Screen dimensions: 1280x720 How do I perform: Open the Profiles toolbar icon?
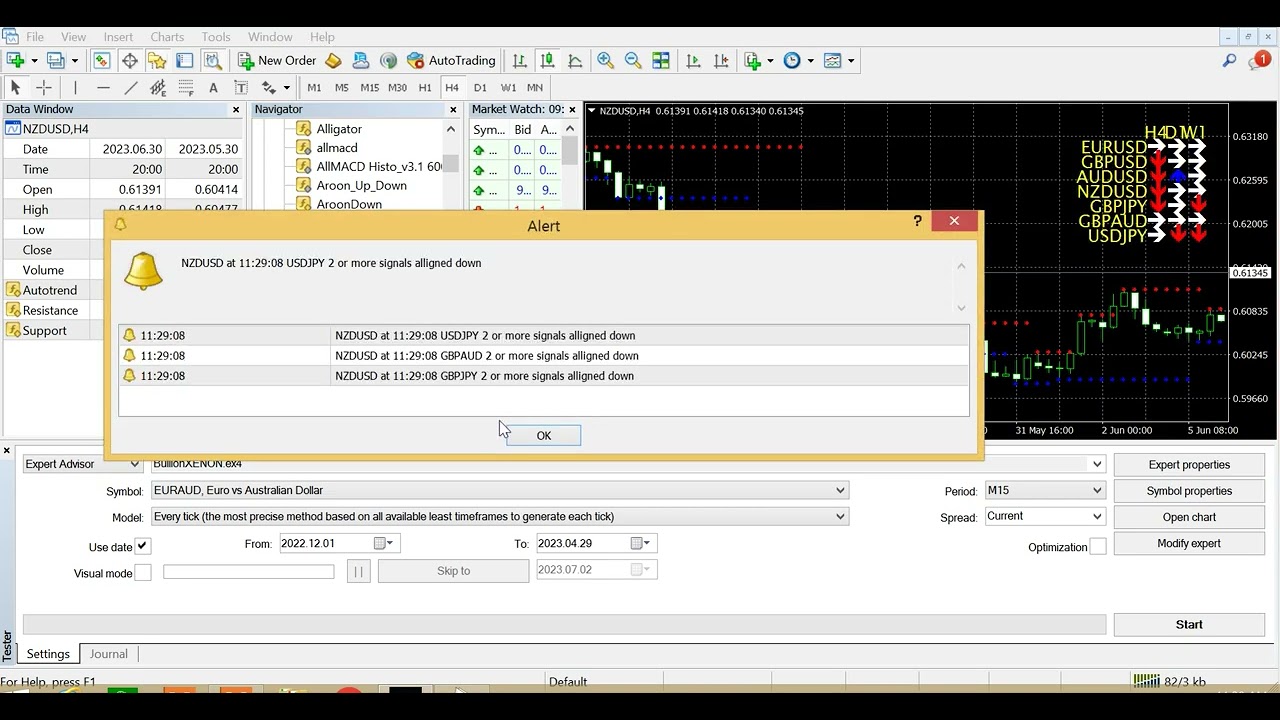click(56, 61)
